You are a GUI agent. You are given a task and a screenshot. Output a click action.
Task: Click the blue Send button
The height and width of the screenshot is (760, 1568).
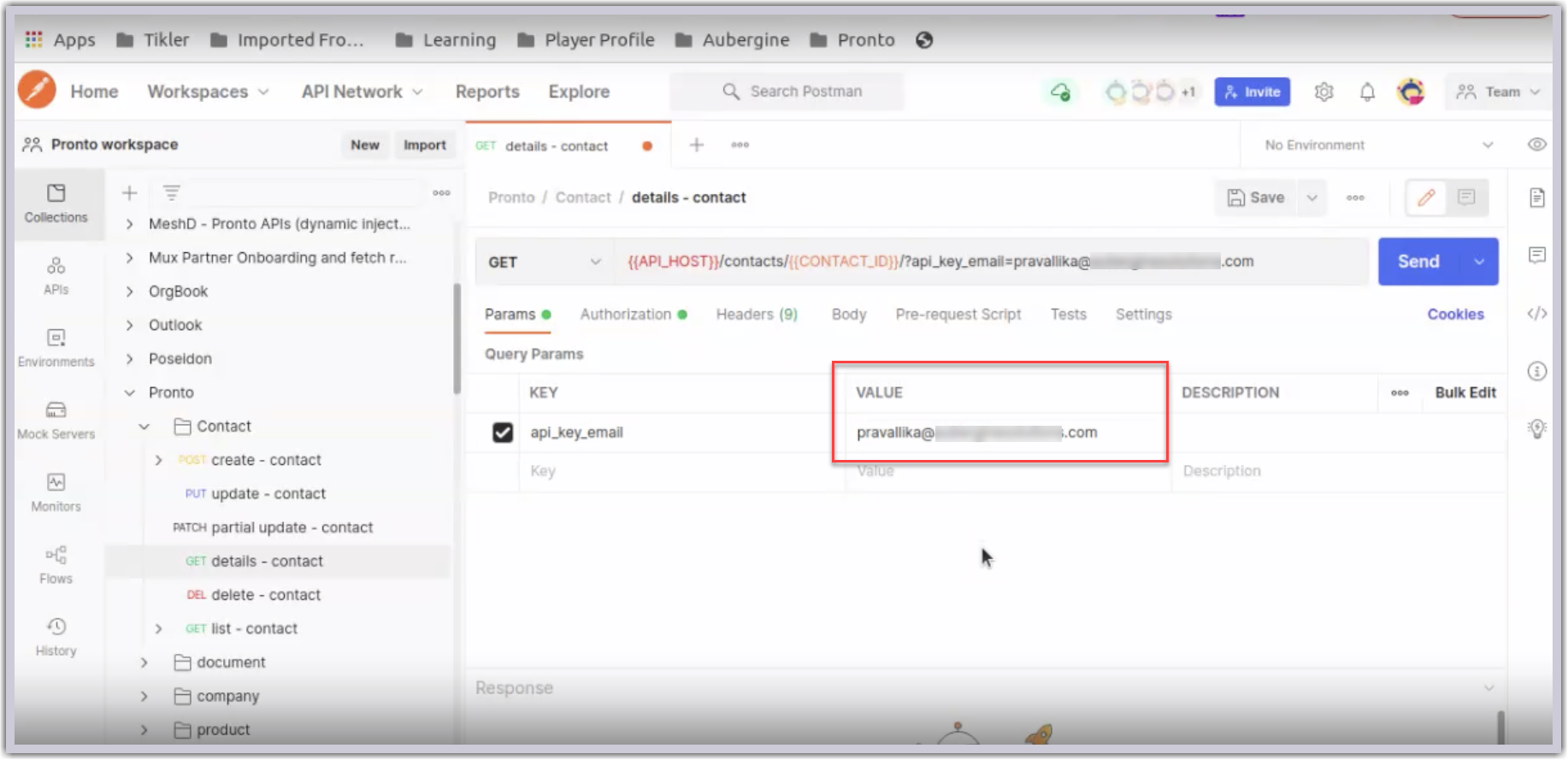pyautogui.click(x=1419, y=262)
